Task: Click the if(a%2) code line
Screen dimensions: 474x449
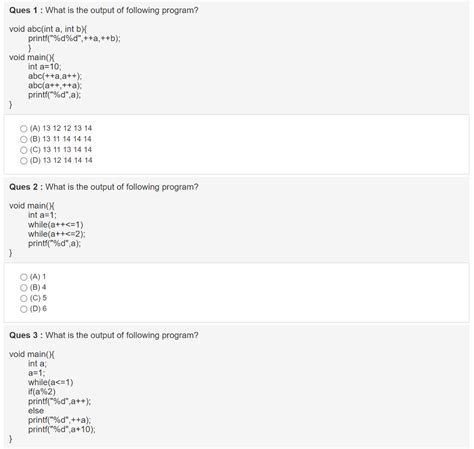Action: pos(42,392)
